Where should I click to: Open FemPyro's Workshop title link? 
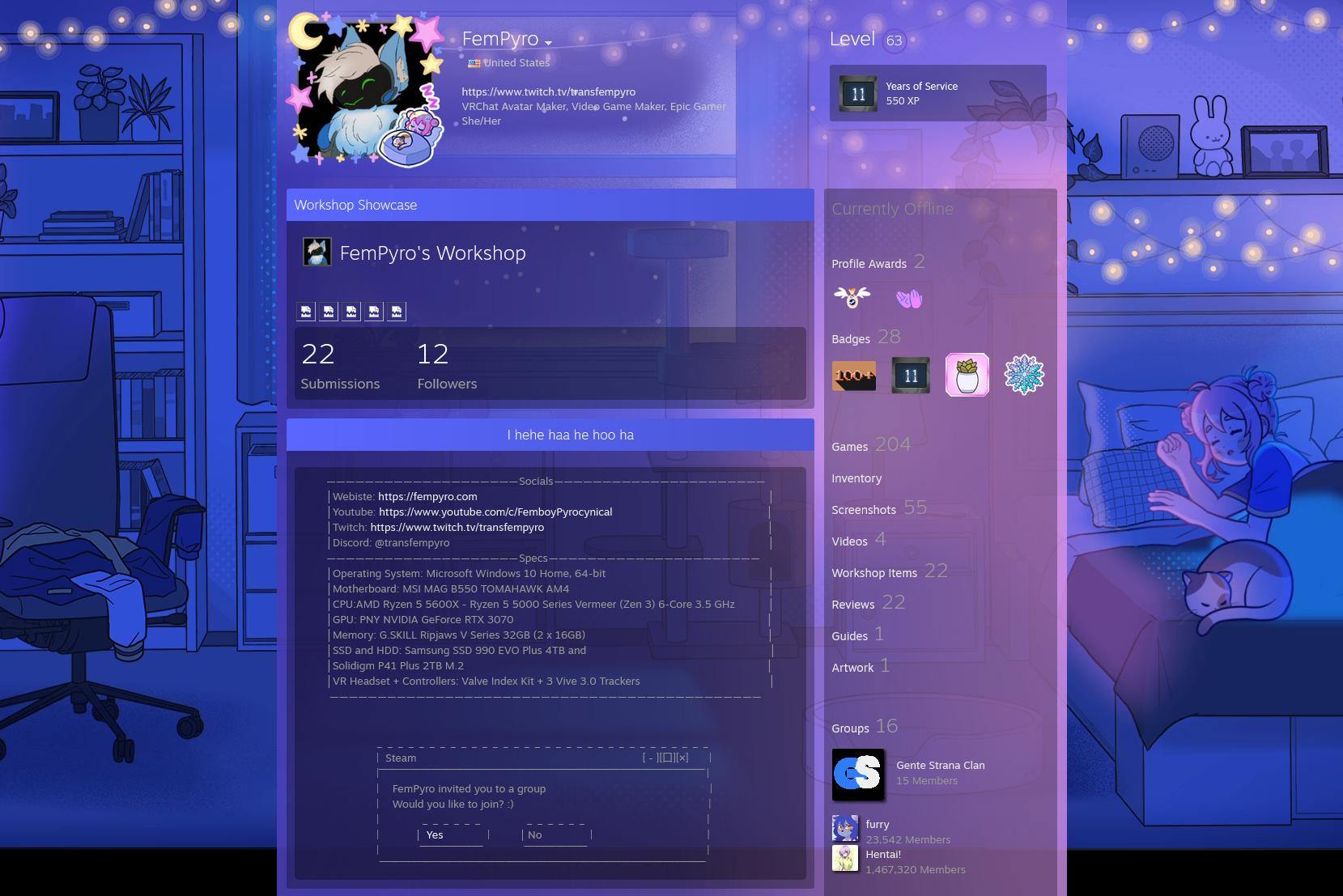[x=432, y=253]
